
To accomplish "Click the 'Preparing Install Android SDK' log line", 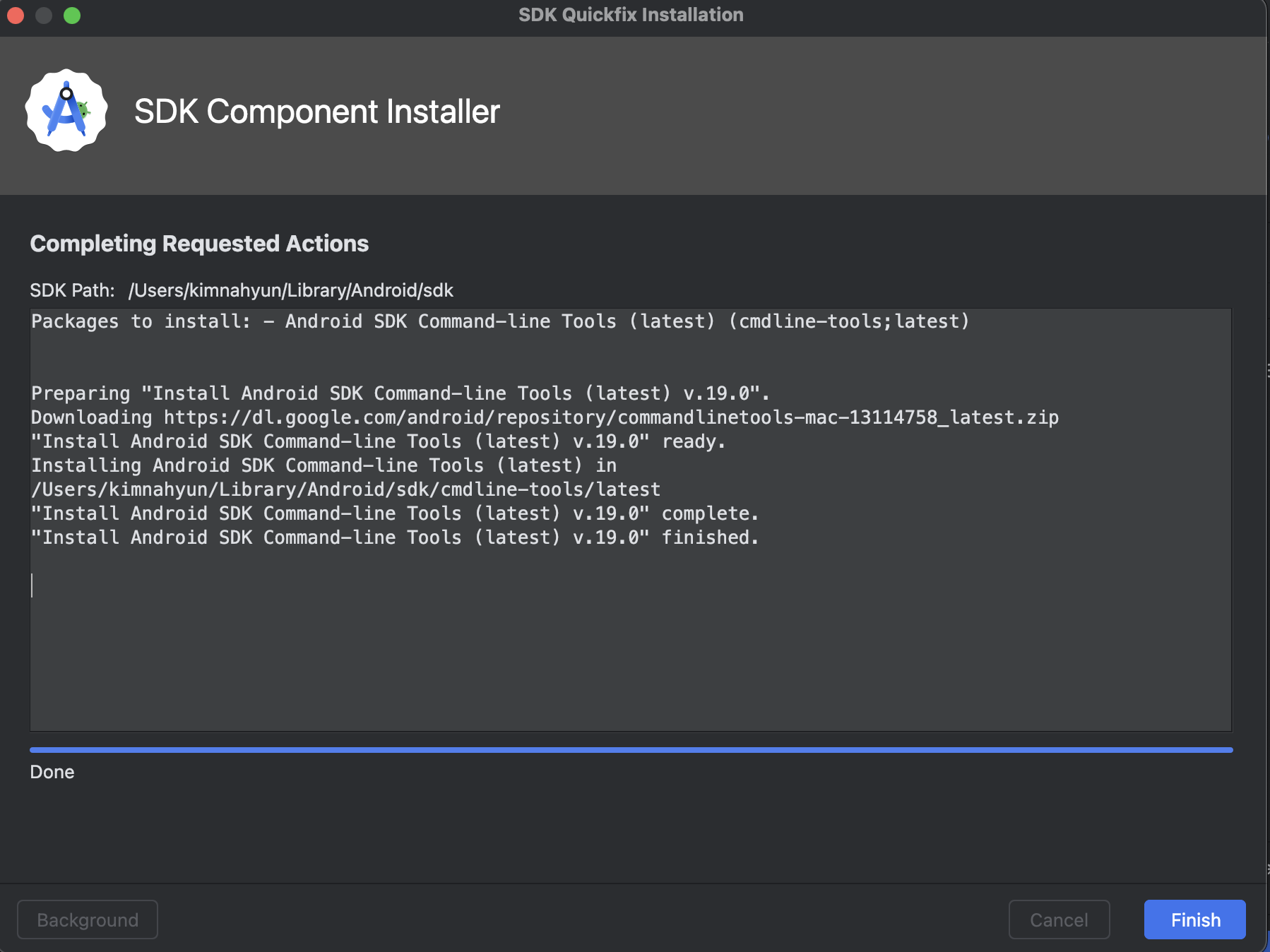I will tap(400, 393).
